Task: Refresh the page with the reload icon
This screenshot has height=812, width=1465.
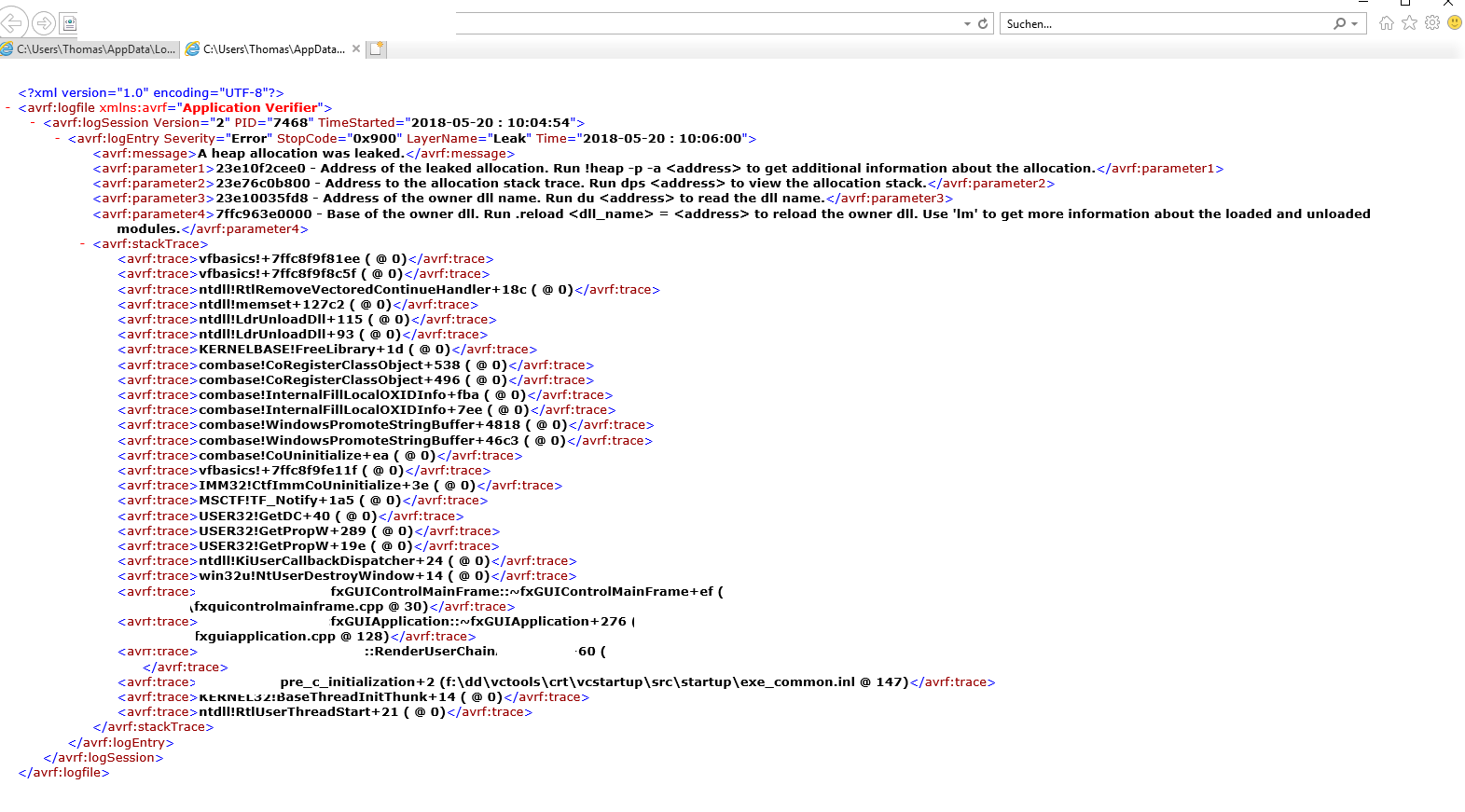Action: (x=983, y=24)
